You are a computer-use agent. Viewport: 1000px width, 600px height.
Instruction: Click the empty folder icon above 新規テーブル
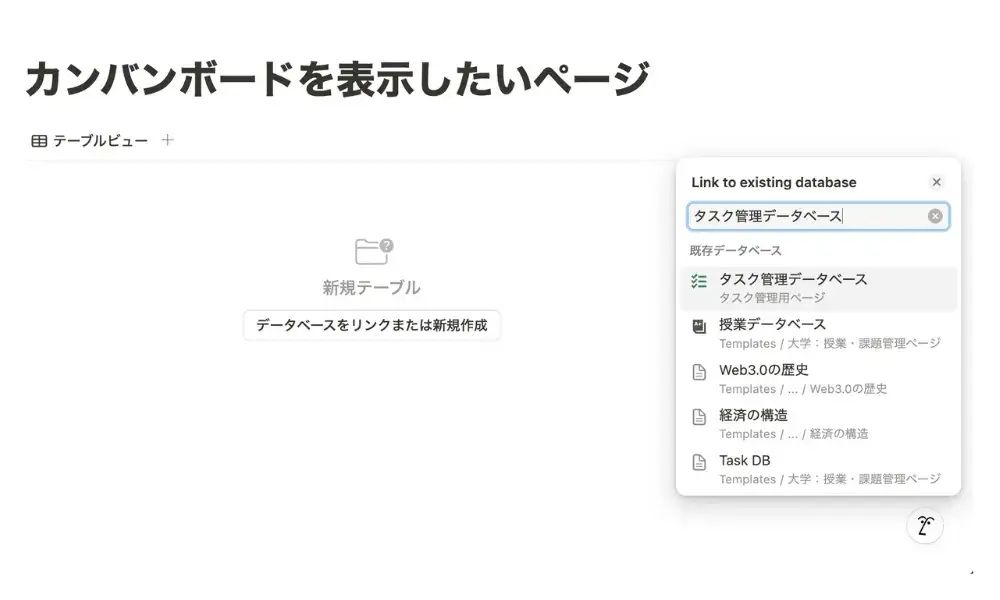(x=374, y=251)
